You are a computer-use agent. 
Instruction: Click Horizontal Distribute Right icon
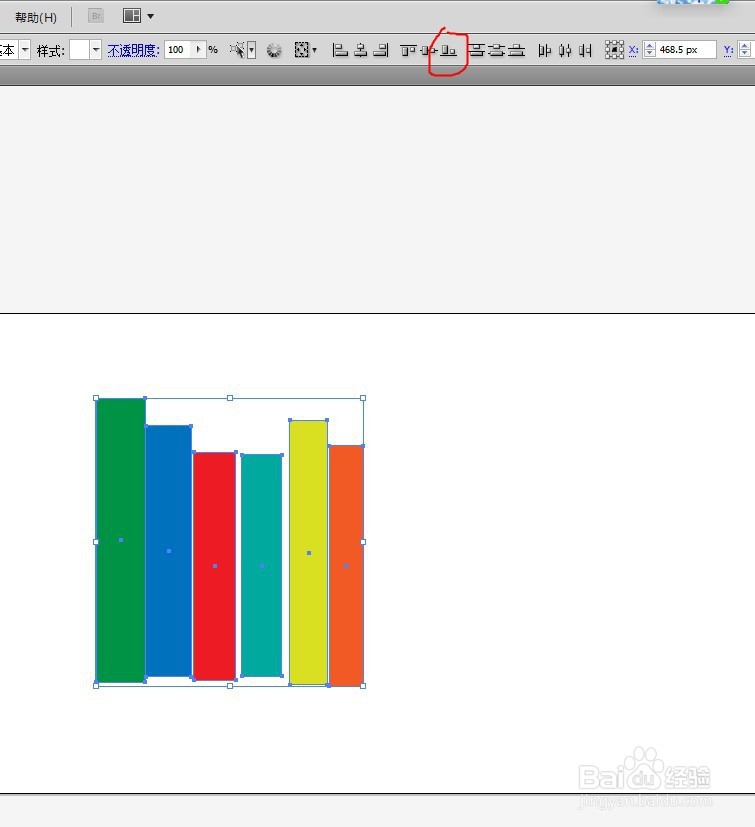coord(585,51)
